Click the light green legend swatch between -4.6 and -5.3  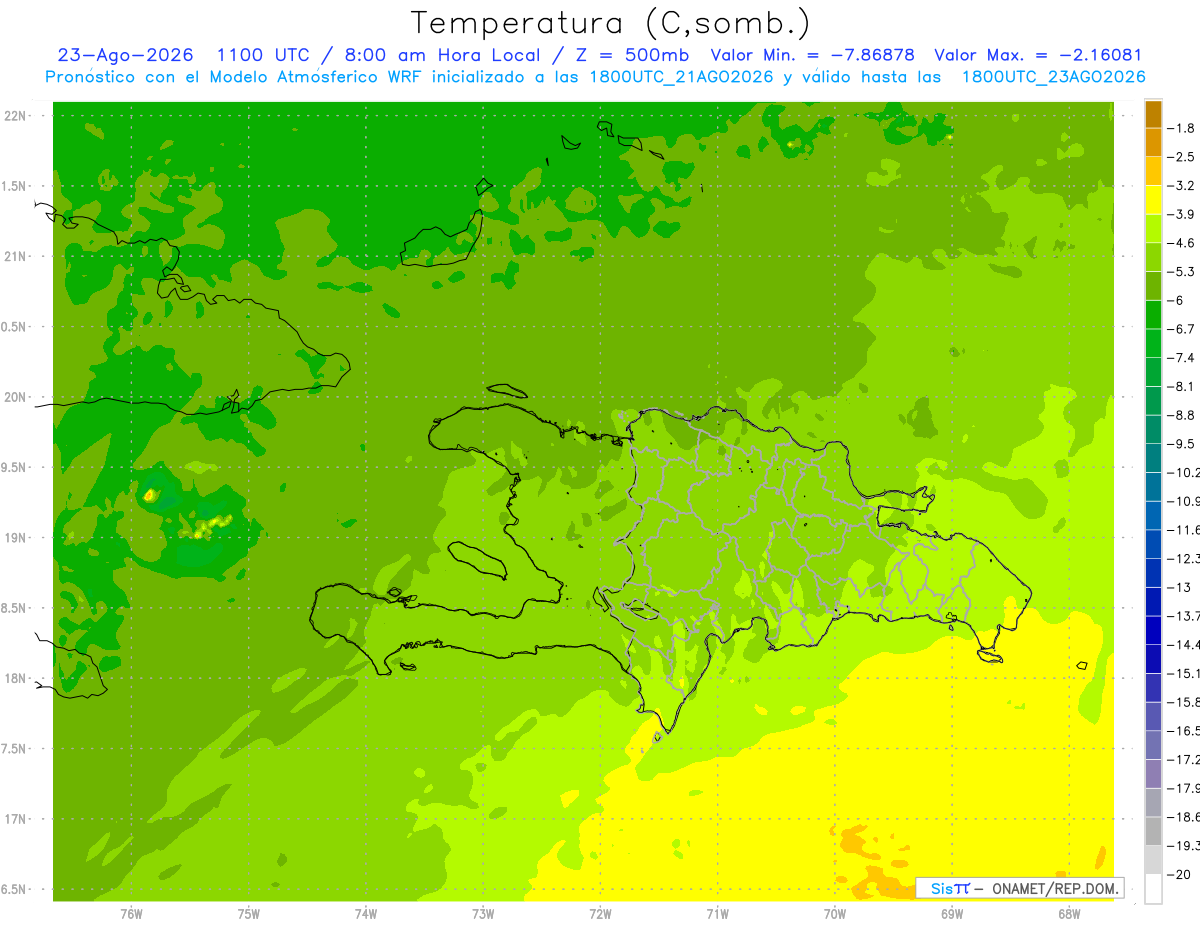(x=1153, y=258)
